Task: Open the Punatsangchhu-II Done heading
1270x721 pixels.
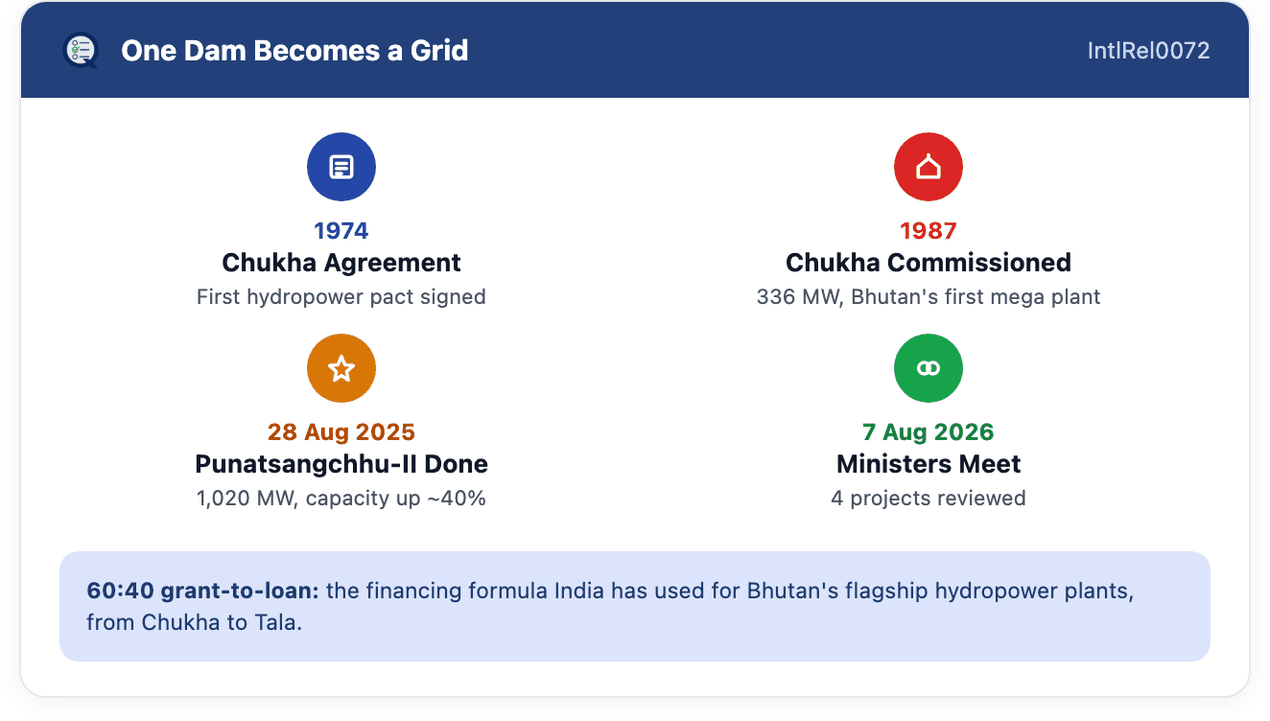Action: (341, 464)
